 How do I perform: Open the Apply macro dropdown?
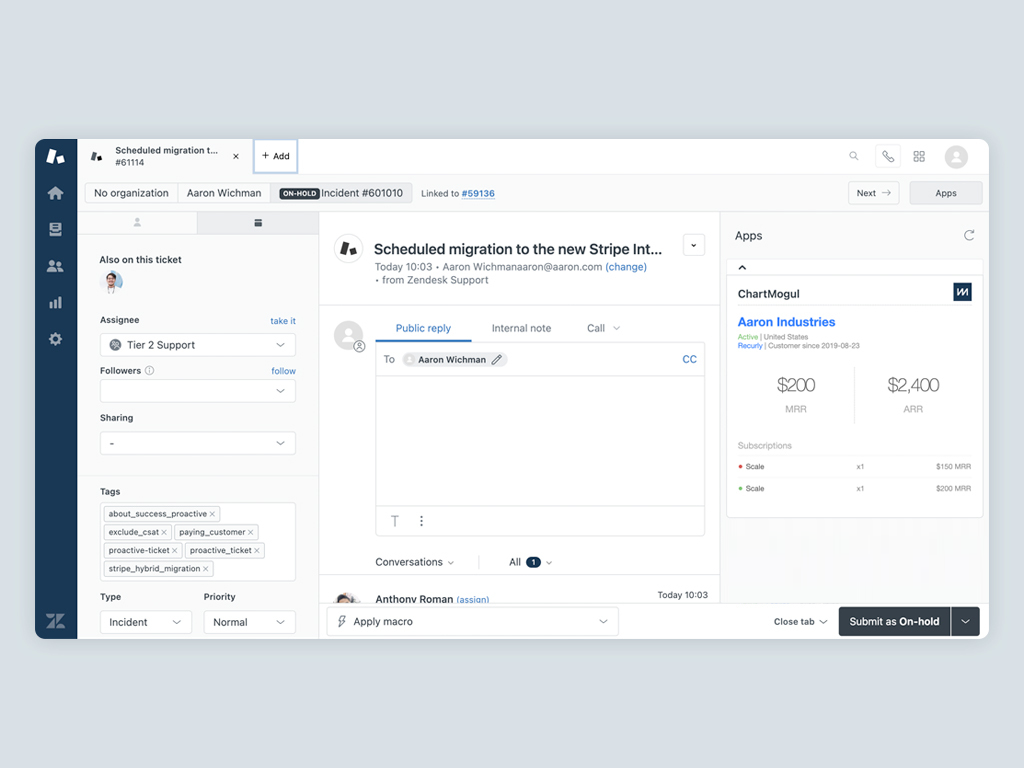pyautogui.click(x=473, y=621)
